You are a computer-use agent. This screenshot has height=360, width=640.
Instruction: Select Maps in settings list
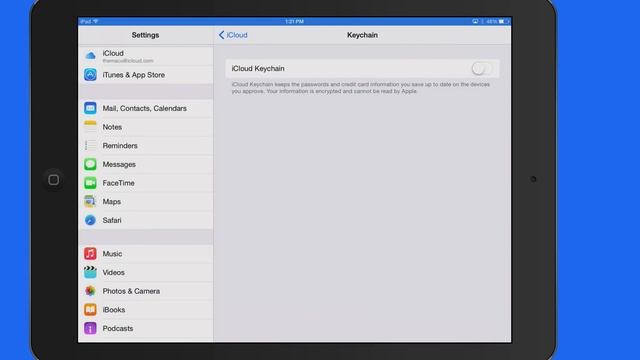click(145, 202)
